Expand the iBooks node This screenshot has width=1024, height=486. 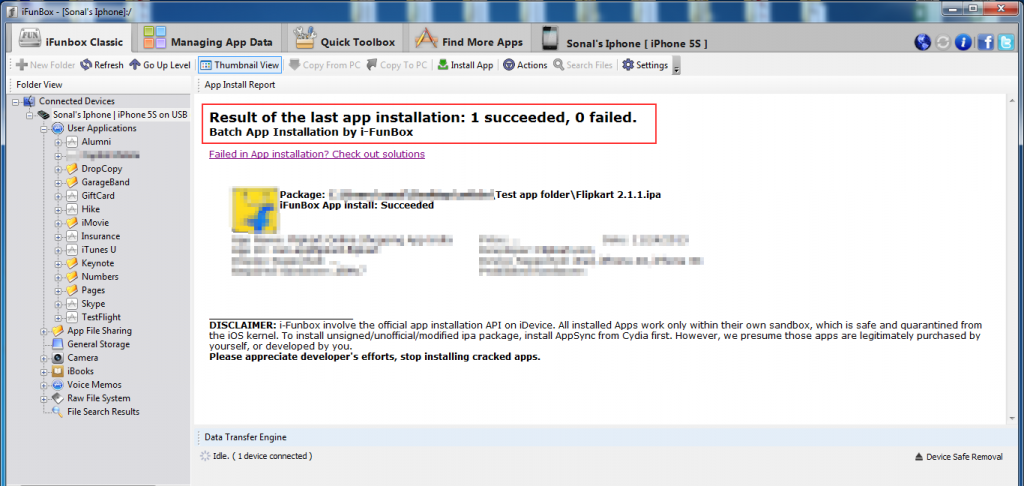44,371
